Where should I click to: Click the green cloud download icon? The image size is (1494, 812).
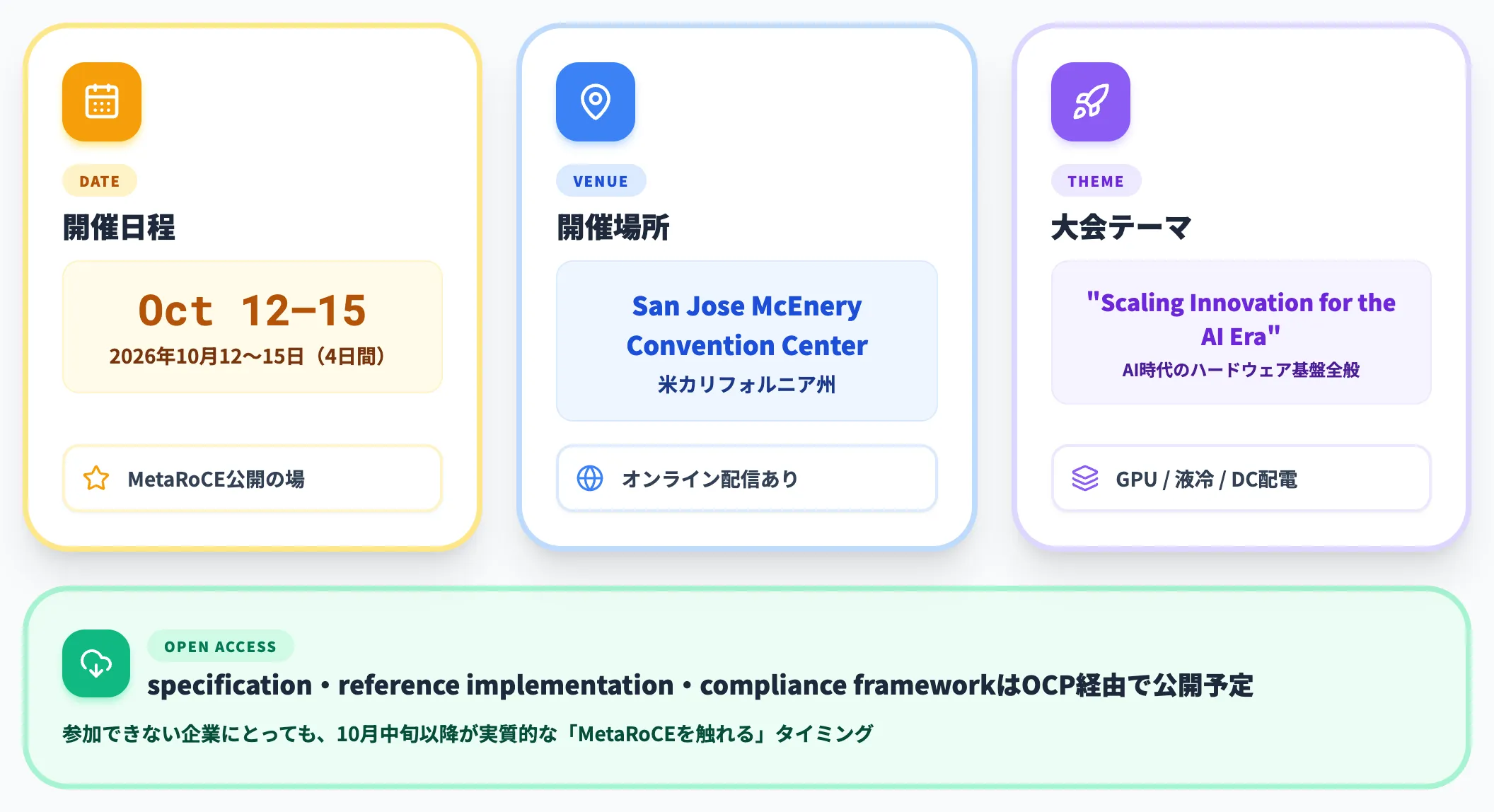point(96,663)
